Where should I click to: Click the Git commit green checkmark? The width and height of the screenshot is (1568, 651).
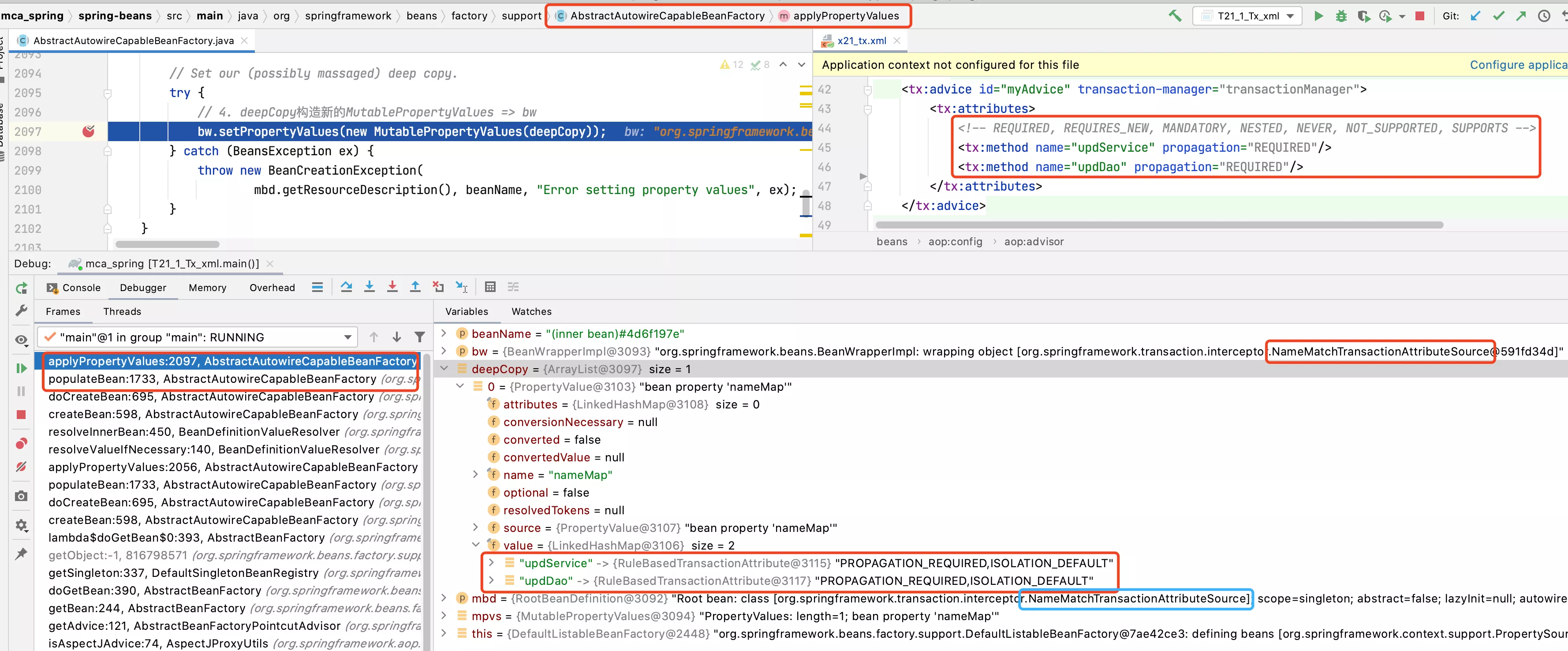(1499, 16)
